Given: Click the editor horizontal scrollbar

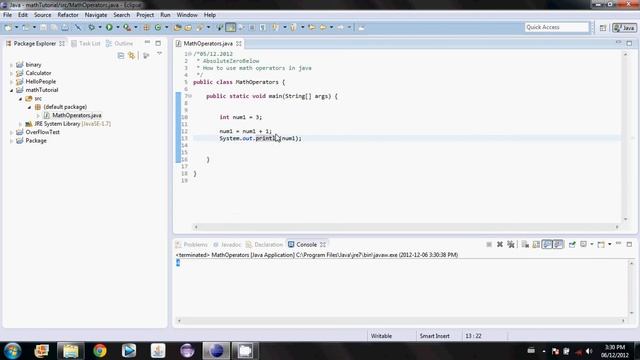Looking at the screenshot, I should coord(406,227).
